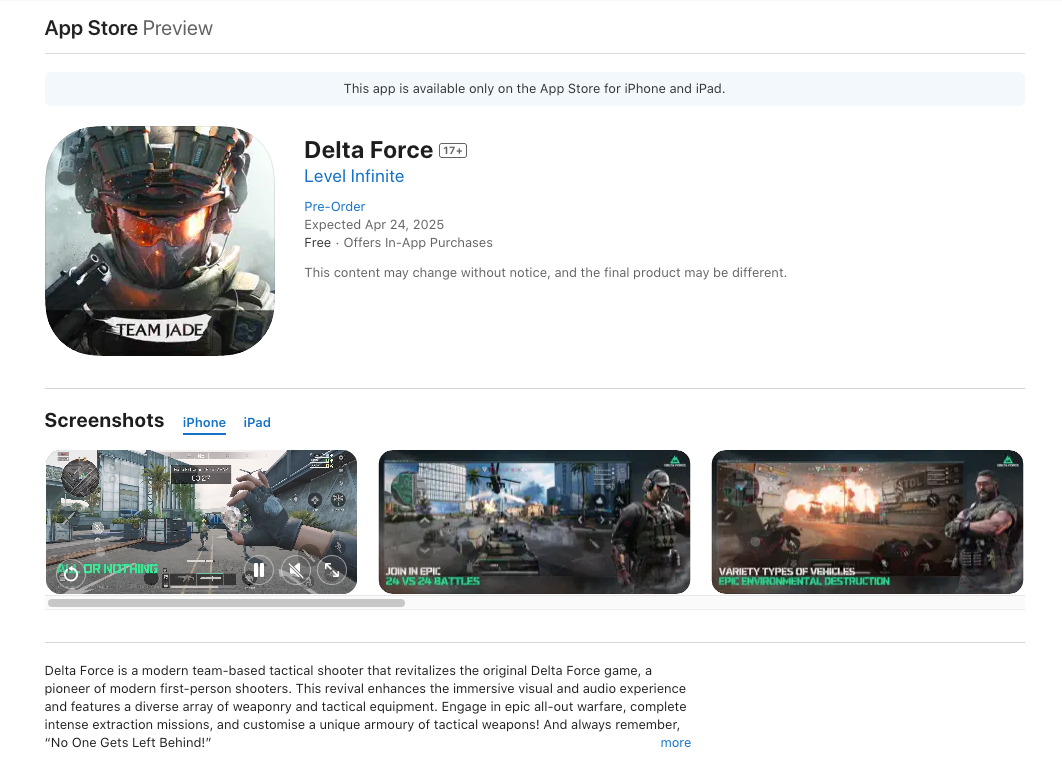
Task: Click the screenshots horizontal scrollbar thumb
Action: (x=226, y=603)
